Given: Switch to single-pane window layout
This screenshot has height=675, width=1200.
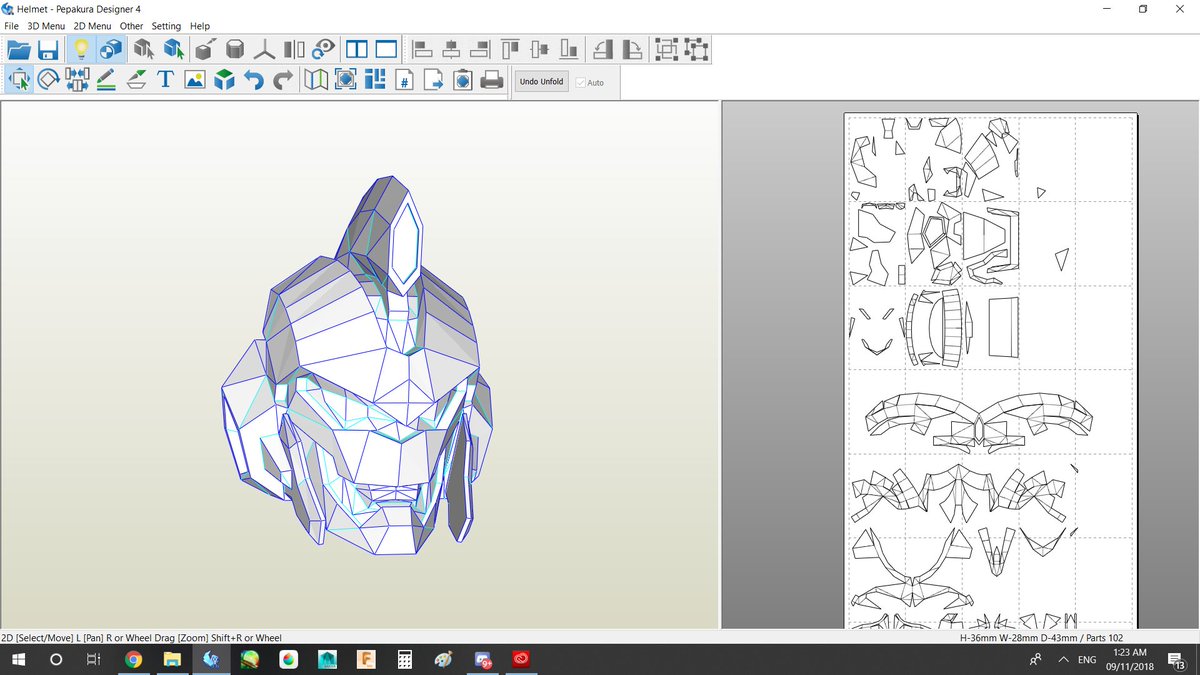Looking at the screenshot, I should [x=386, y=49].
